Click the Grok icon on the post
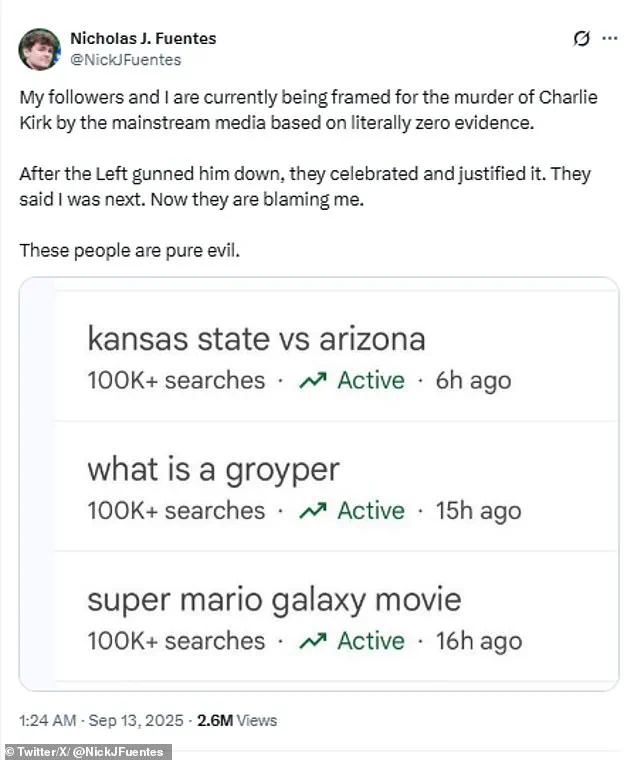The height and width of the screenshot is (760, 634). [x=581, y=40]
